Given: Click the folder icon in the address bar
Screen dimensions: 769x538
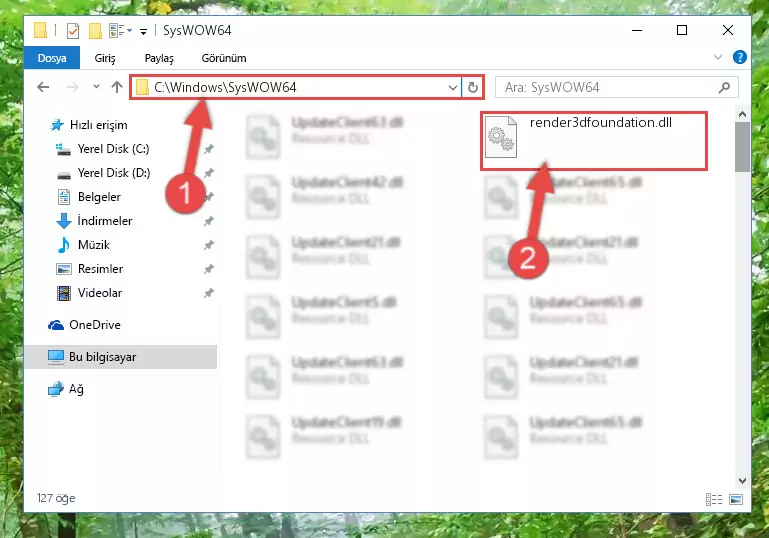Looking at the screenshot, I should [x=142, y=88].
